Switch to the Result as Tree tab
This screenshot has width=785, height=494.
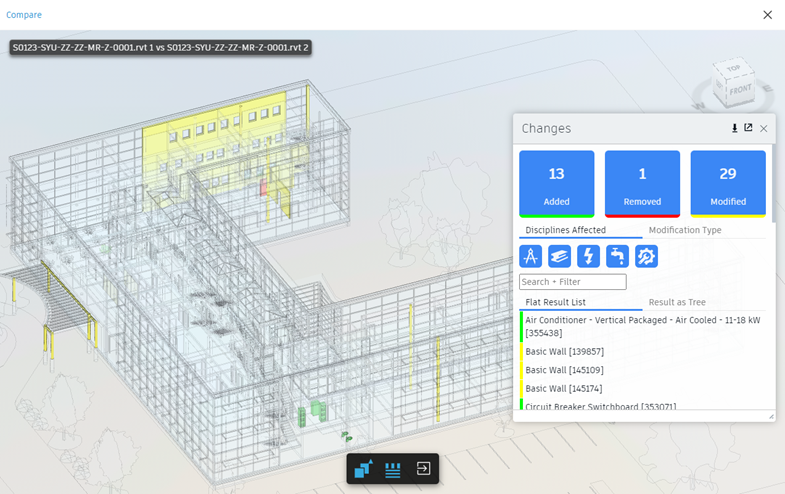point(677,302)
